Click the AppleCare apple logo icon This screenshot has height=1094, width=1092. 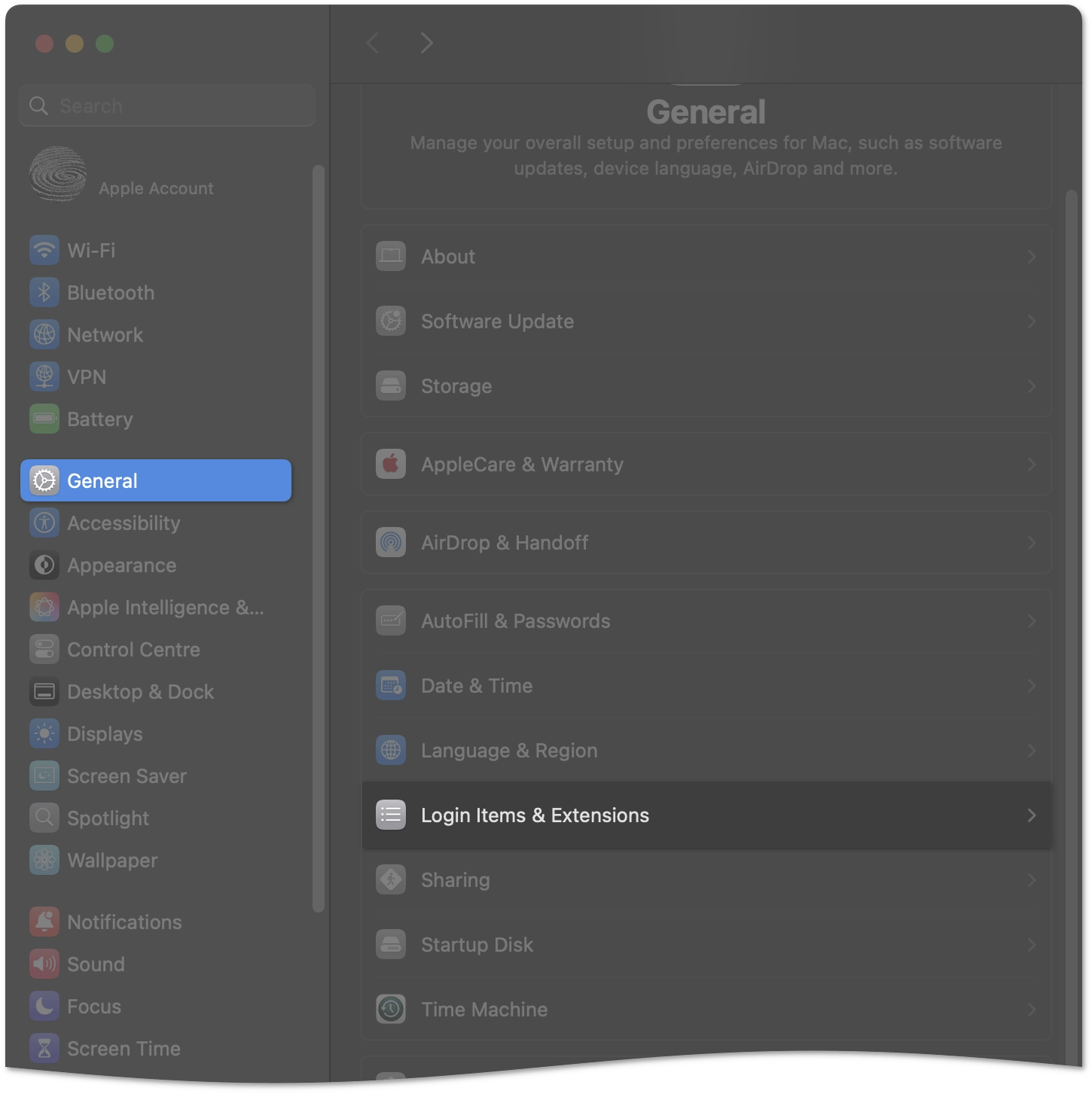(391, 465)
